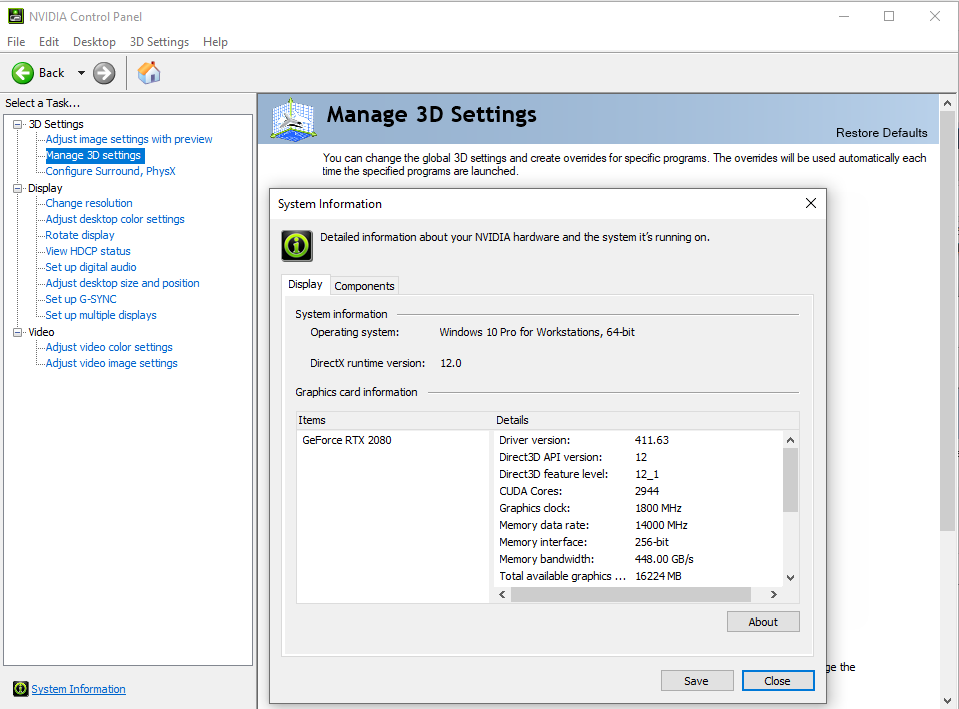Screen dimensions: 959x709
Task: Click the System Information icon at bottom left
Action: coord(21,689)
